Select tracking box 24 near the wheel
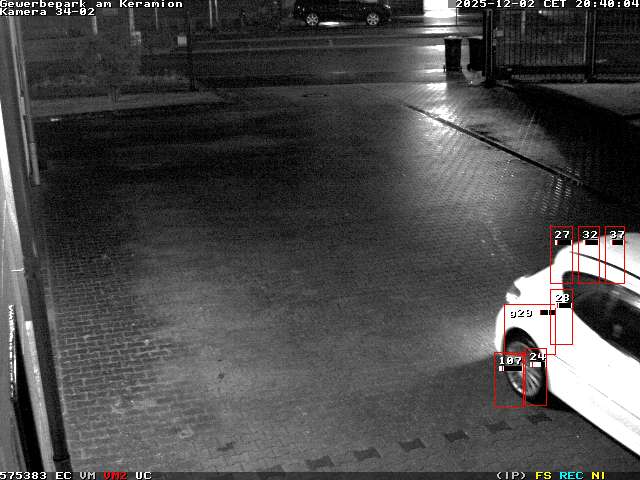This screenshot has width=640, height=480. [536, 378]
